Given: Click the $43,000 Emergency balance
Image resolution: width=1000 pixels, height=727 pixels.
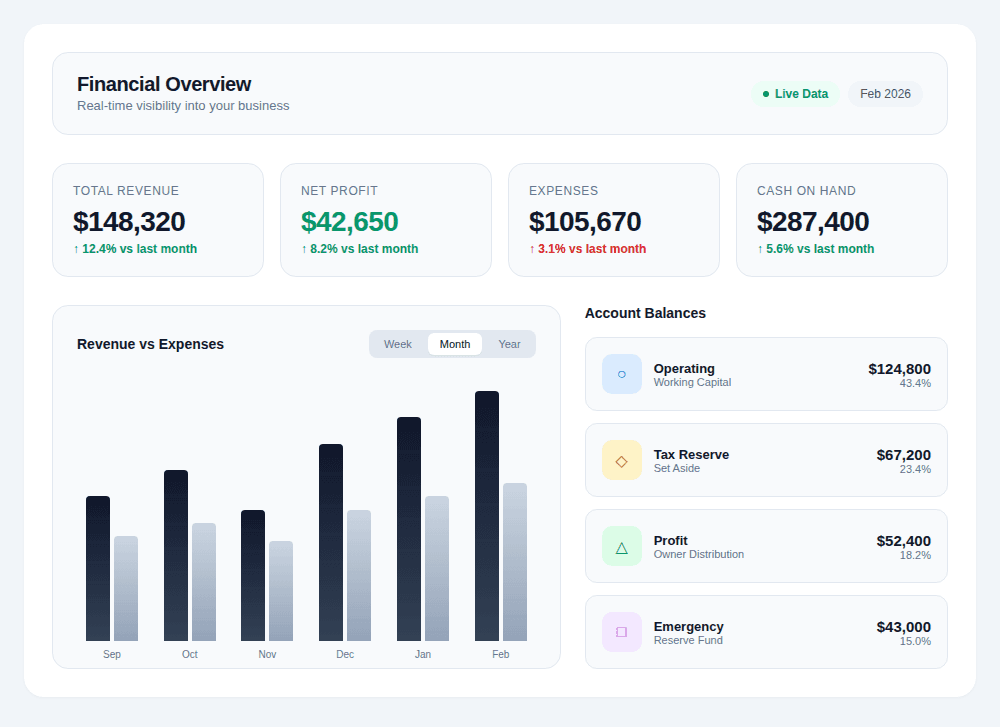Looking at the screenshot, I should pos(904,628).
